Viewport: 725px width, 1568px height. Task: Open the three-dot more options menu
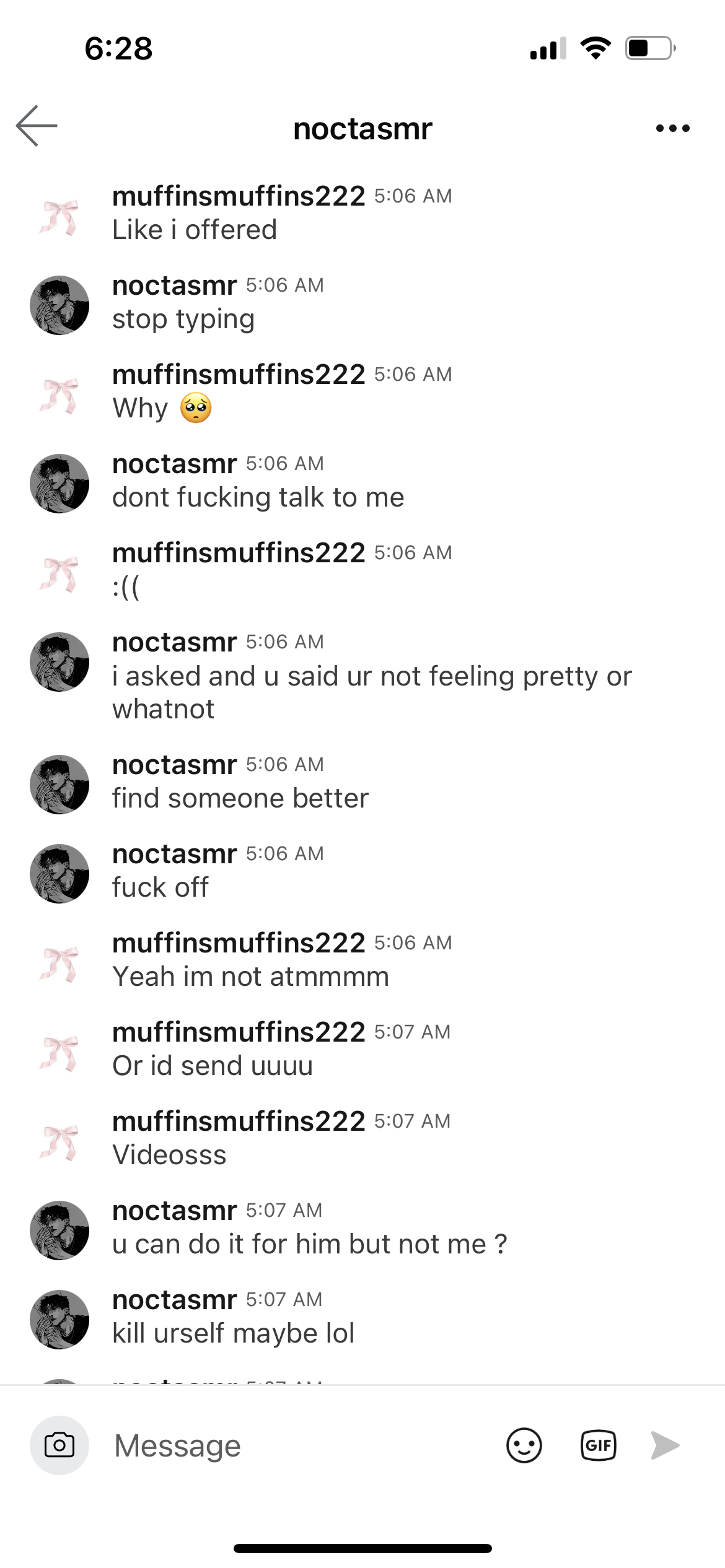point(672,128)
